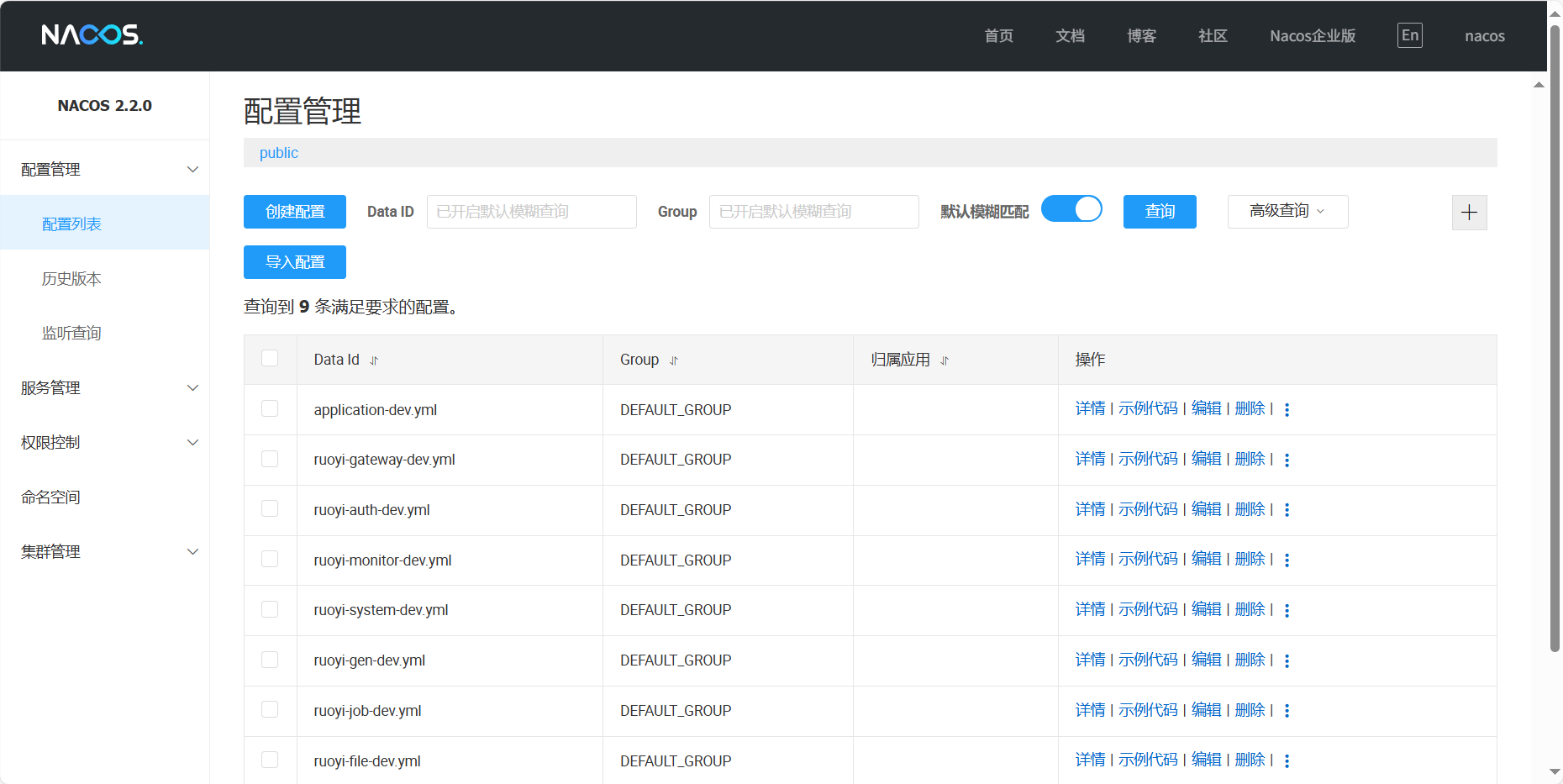Check the application-dev.yml row
Image resolution: width=1563 pixels, height=784 pixels.
click(270, 408)
